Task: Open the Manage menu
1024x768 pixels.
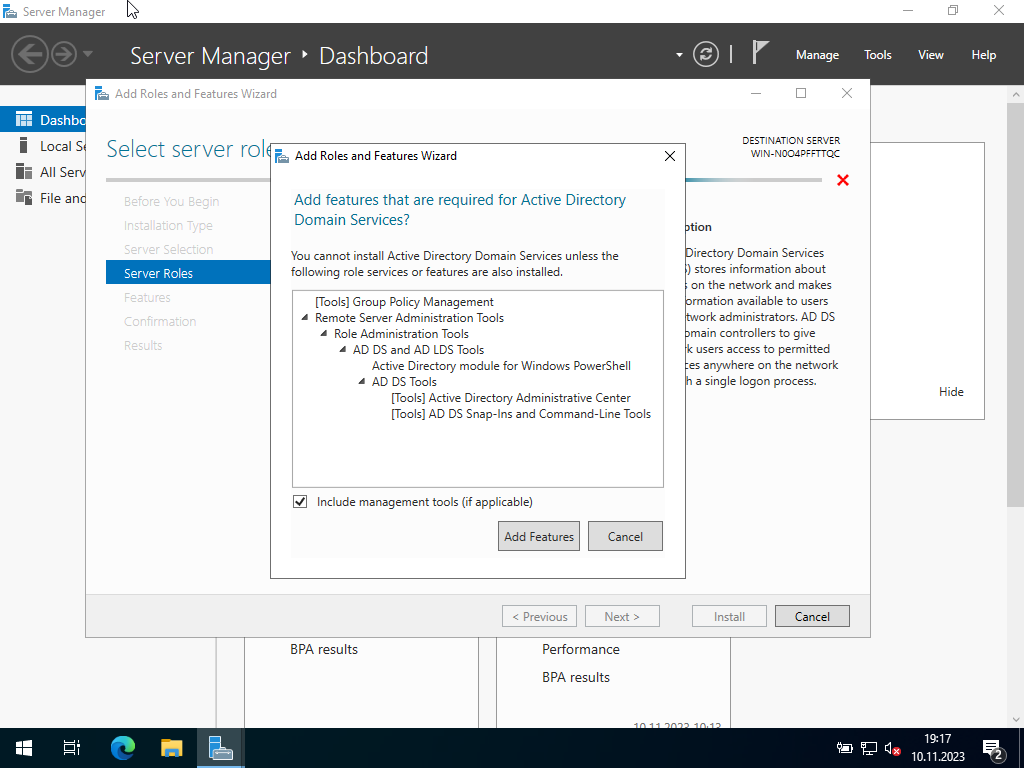Action: (x=817, y=55)
